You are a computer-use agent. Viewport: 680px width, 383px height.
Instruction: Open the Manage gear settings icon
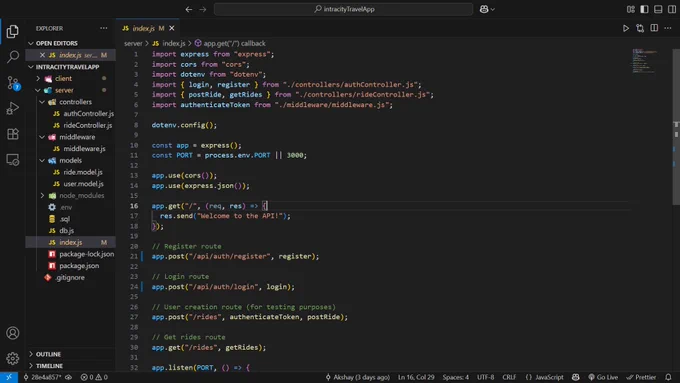[13, 358]
